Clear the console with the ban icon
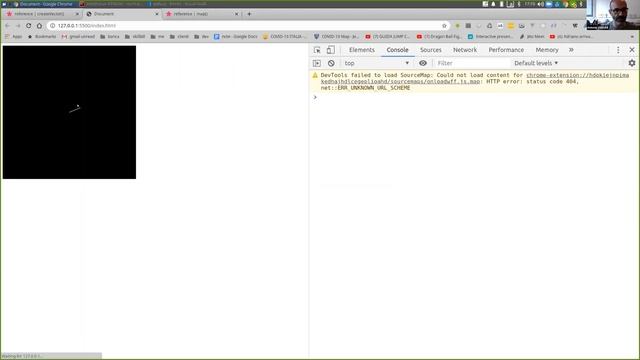Image resolution: width=640 pixels, height=360 pixels. tap(331, 63)
